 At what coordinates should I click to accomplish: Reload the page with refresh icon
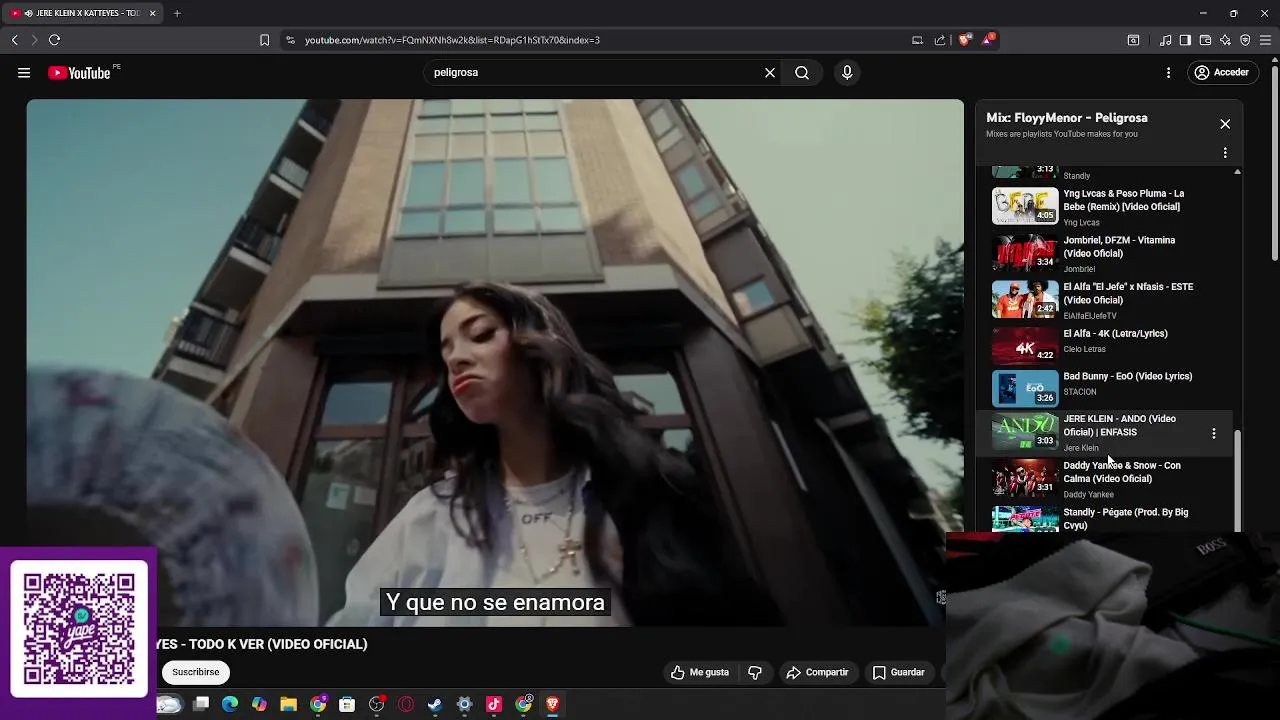tap(54, 40)
